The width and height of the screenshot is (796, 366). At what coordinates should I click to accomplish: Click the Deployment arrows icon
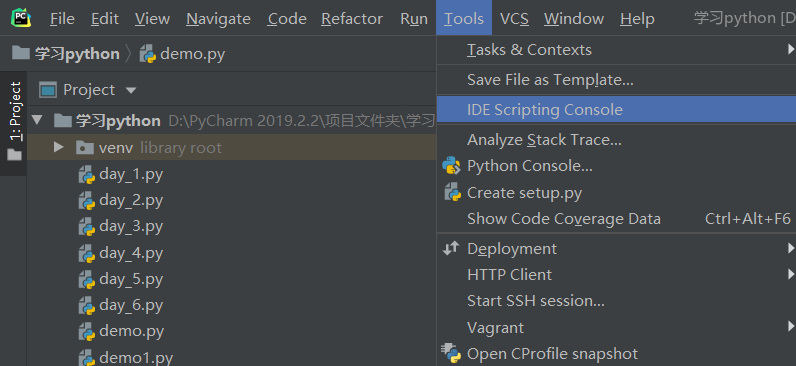coord(451,248)
